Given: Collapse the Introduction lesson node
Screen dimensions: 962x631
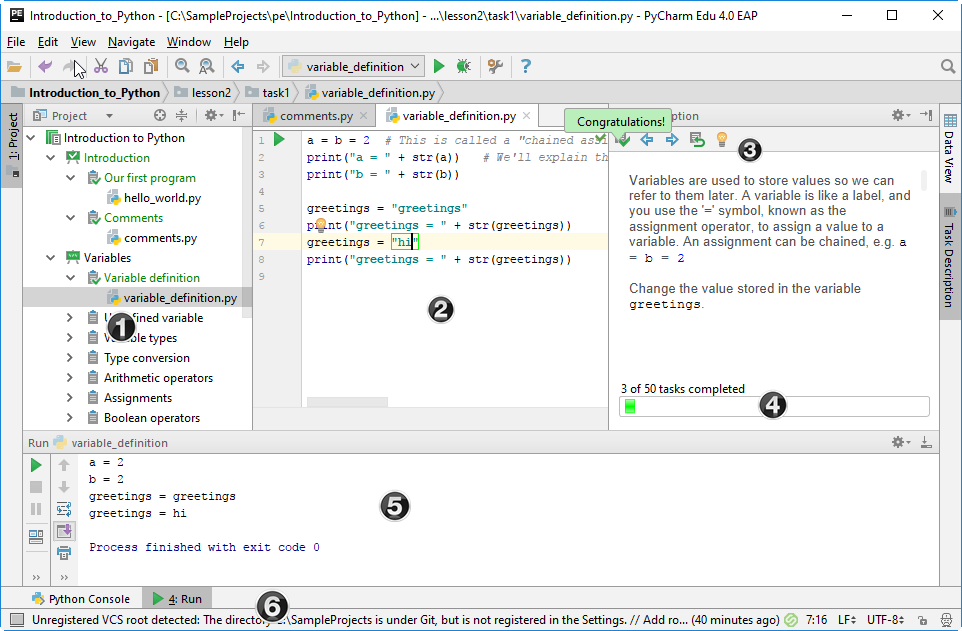Looking at the screenshot, I should 51,158.
